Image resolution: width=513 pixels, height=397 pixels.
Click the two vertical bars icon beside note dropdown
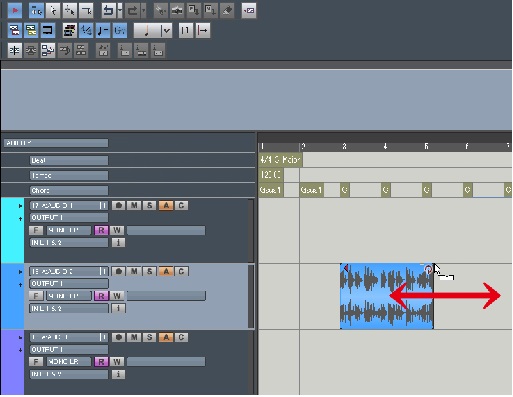click(186, 31)
